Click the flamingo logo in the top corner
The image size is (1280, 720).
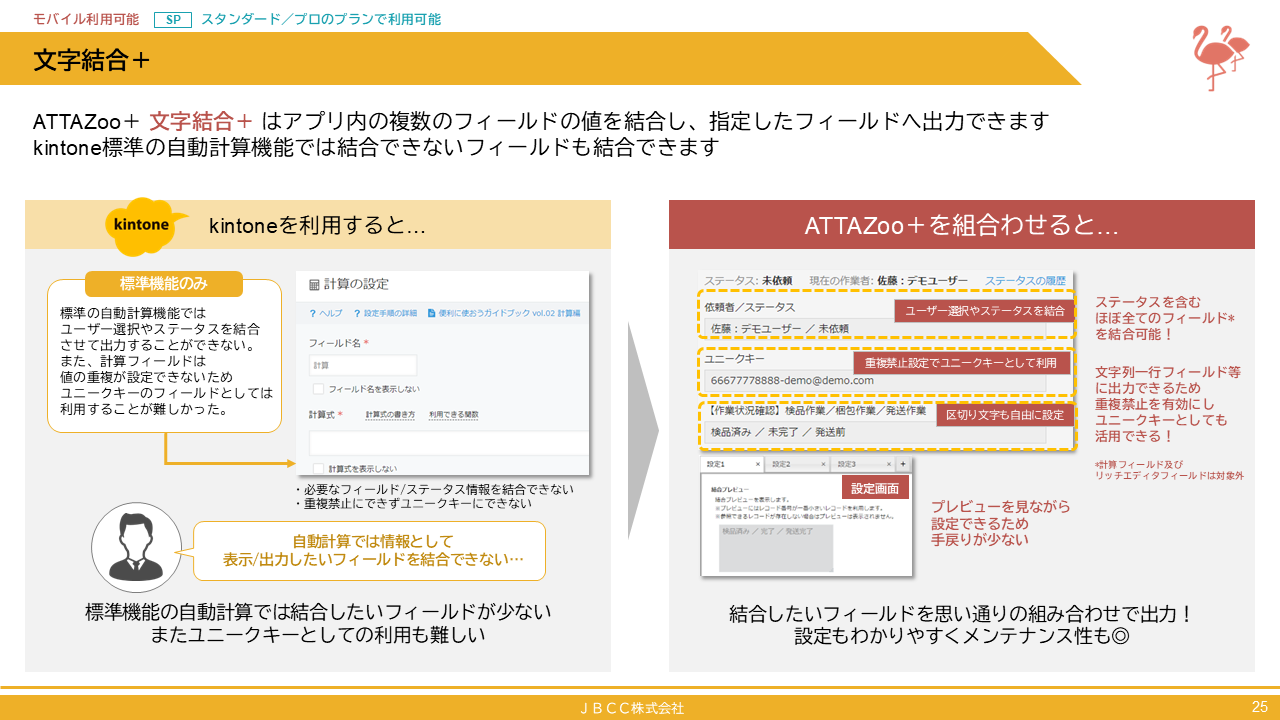1220,57
